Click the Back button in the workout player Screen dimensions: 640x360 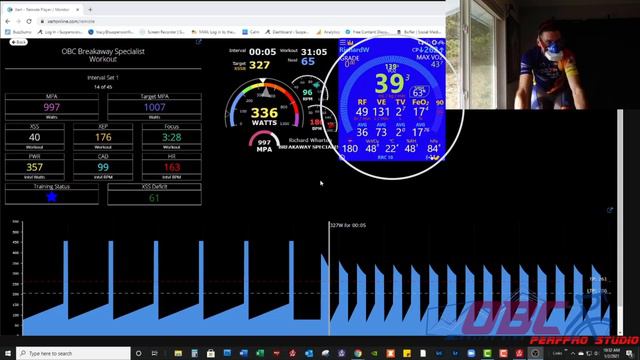18,42
